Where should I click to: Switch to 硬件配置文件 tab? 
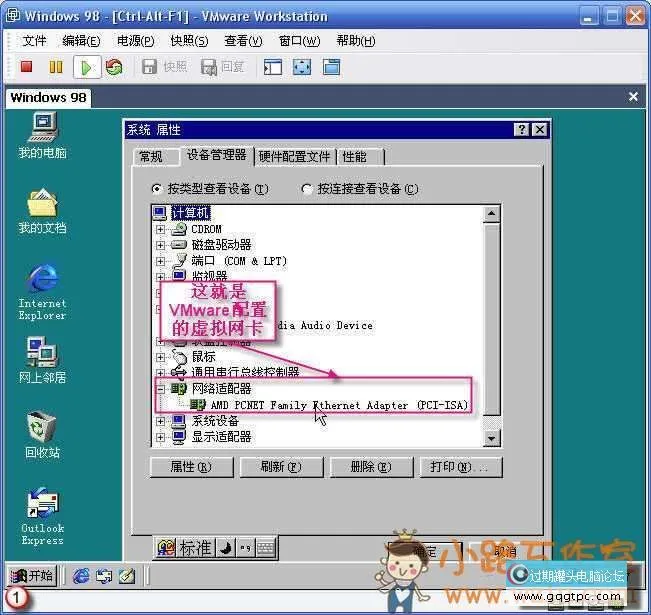(294, 157)
